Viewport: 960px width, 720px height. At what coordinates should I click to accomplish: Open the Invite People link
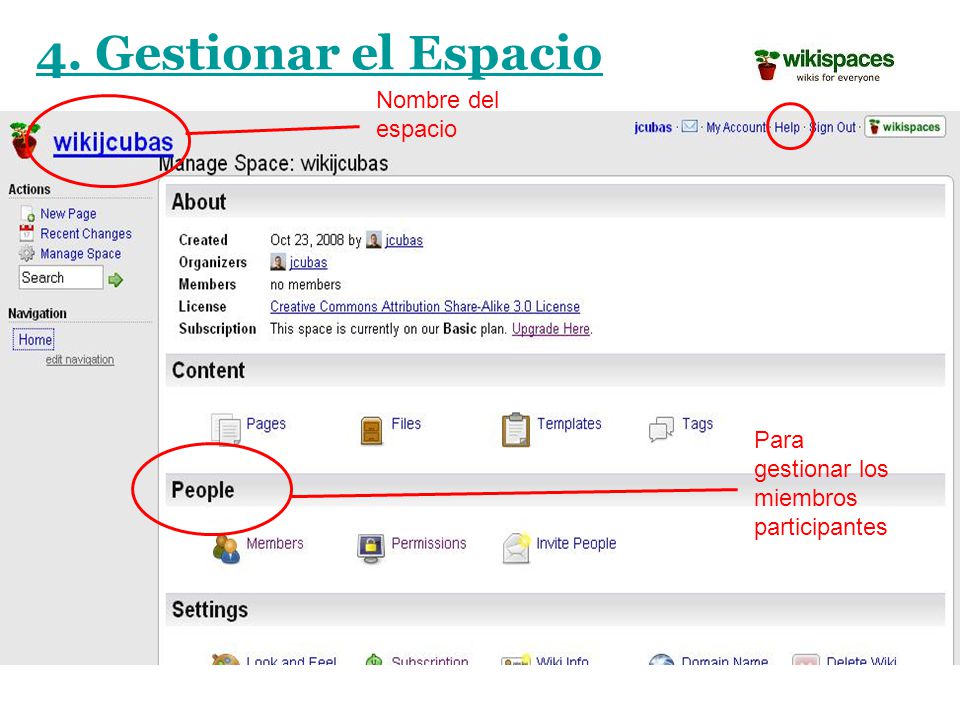pyautogui.click(x=576, y=543)
